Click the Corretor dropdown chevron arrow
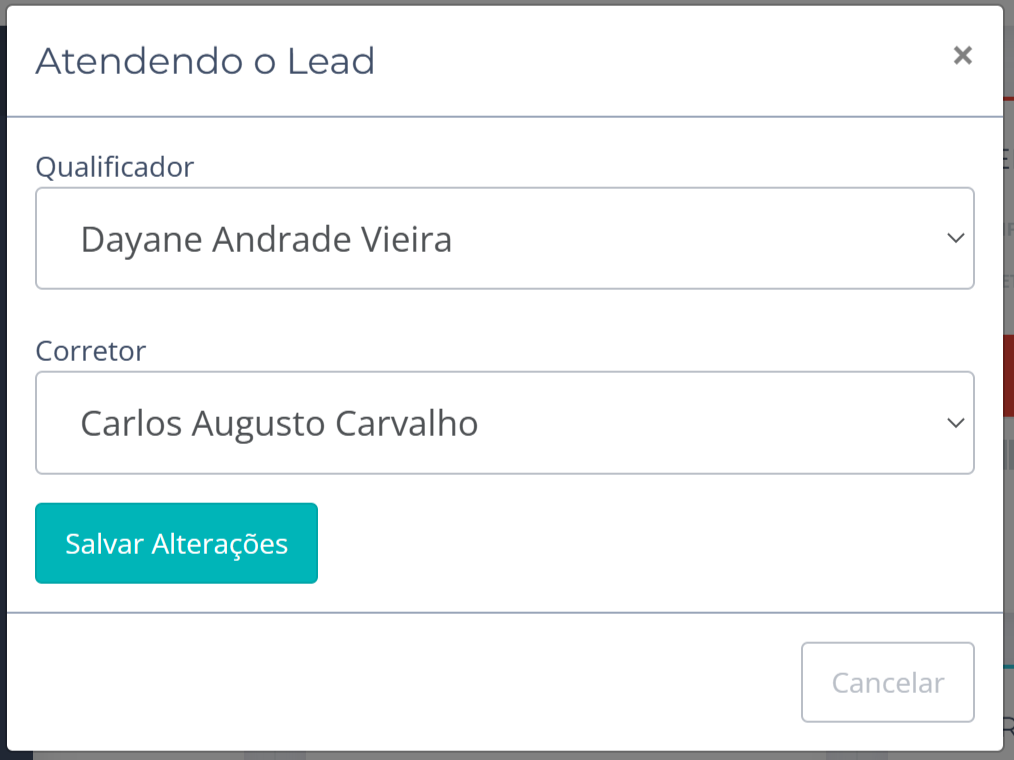This screenshot has height=760, width=1014. [x=955, y=423]
